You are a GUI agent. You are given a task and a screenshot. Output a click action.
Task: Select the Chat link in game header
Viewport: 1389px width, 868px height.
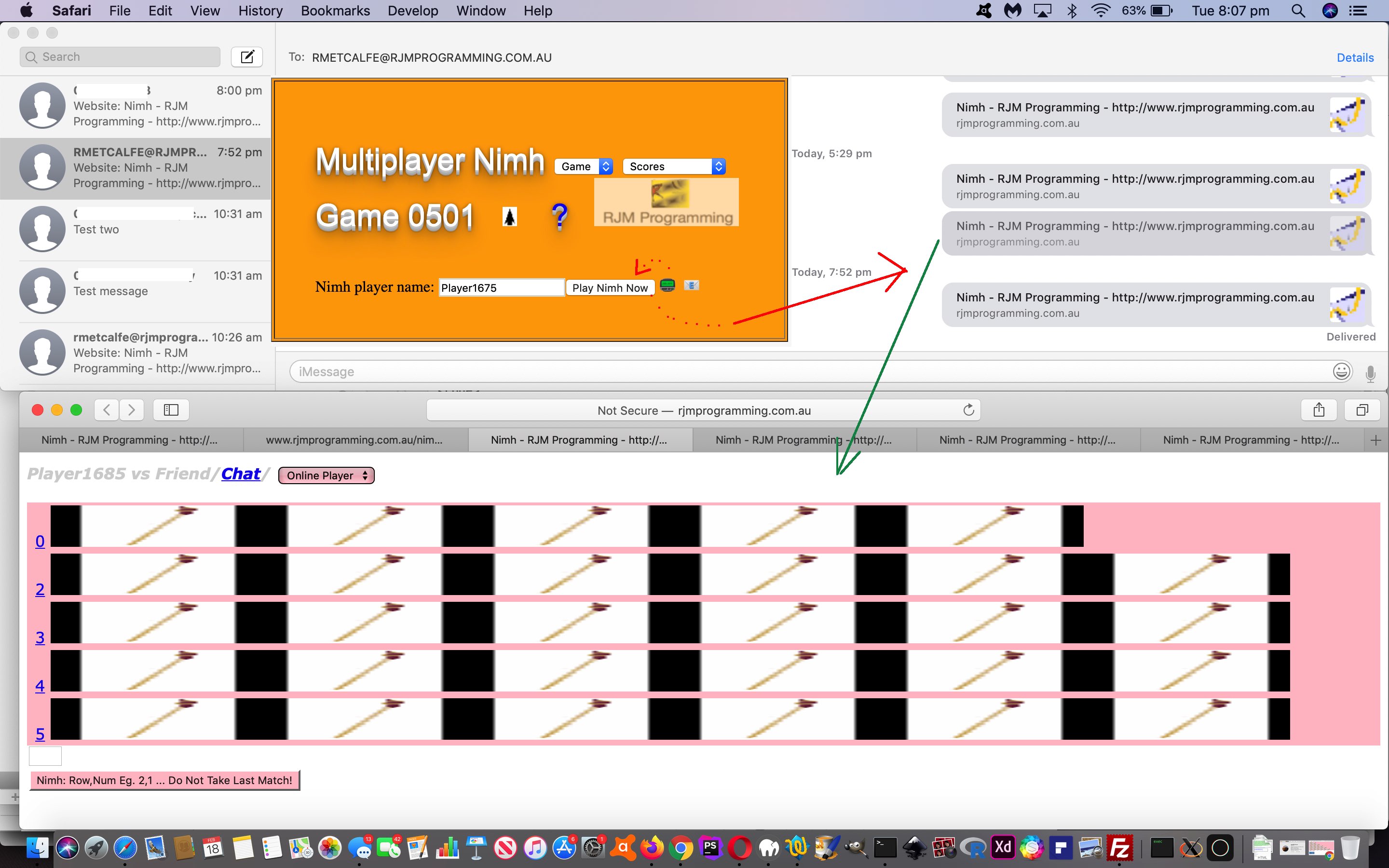(240, 474)
